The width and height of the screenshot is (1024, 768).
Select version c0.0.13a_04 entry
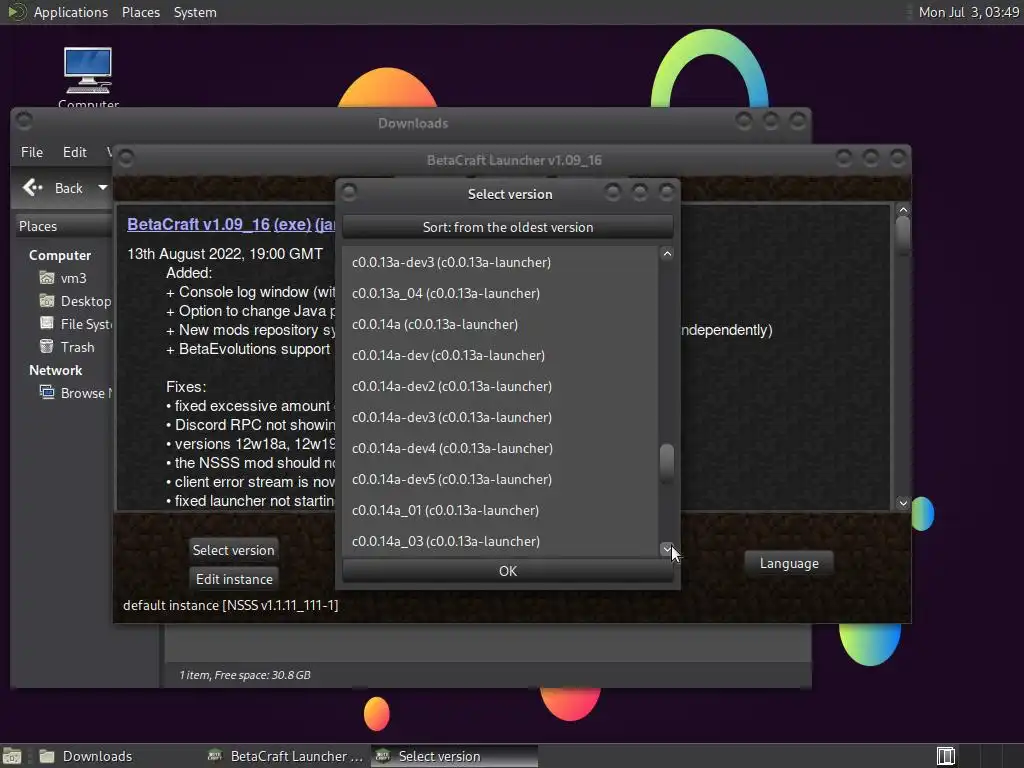tap(500, 293)
